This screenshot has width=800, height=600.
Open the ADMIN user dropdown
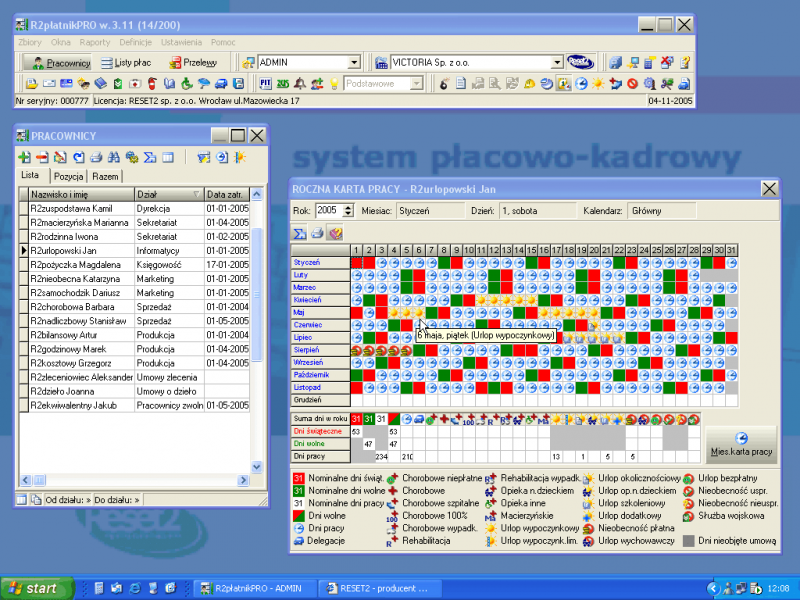point(353,62)
